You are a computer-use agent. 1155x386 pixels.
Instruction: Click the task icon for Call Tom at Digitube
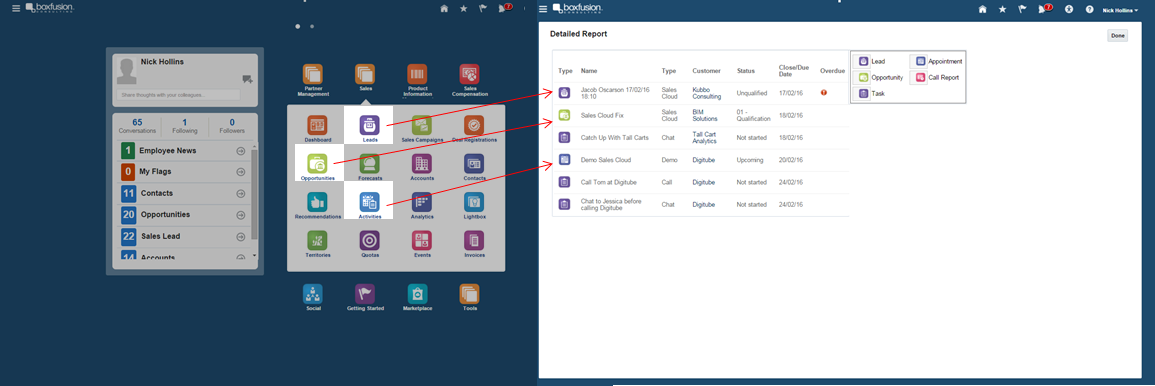pos(564,182)
